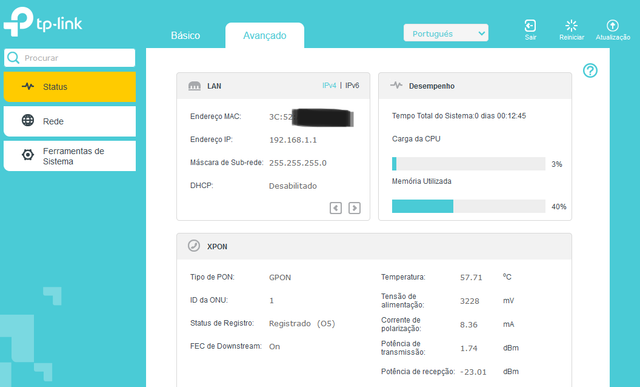This screenshot has height=387, width=640.
Task: Click the Status pulse icon in sidebar
Action: pyautogui.click(x=28, y=86)
